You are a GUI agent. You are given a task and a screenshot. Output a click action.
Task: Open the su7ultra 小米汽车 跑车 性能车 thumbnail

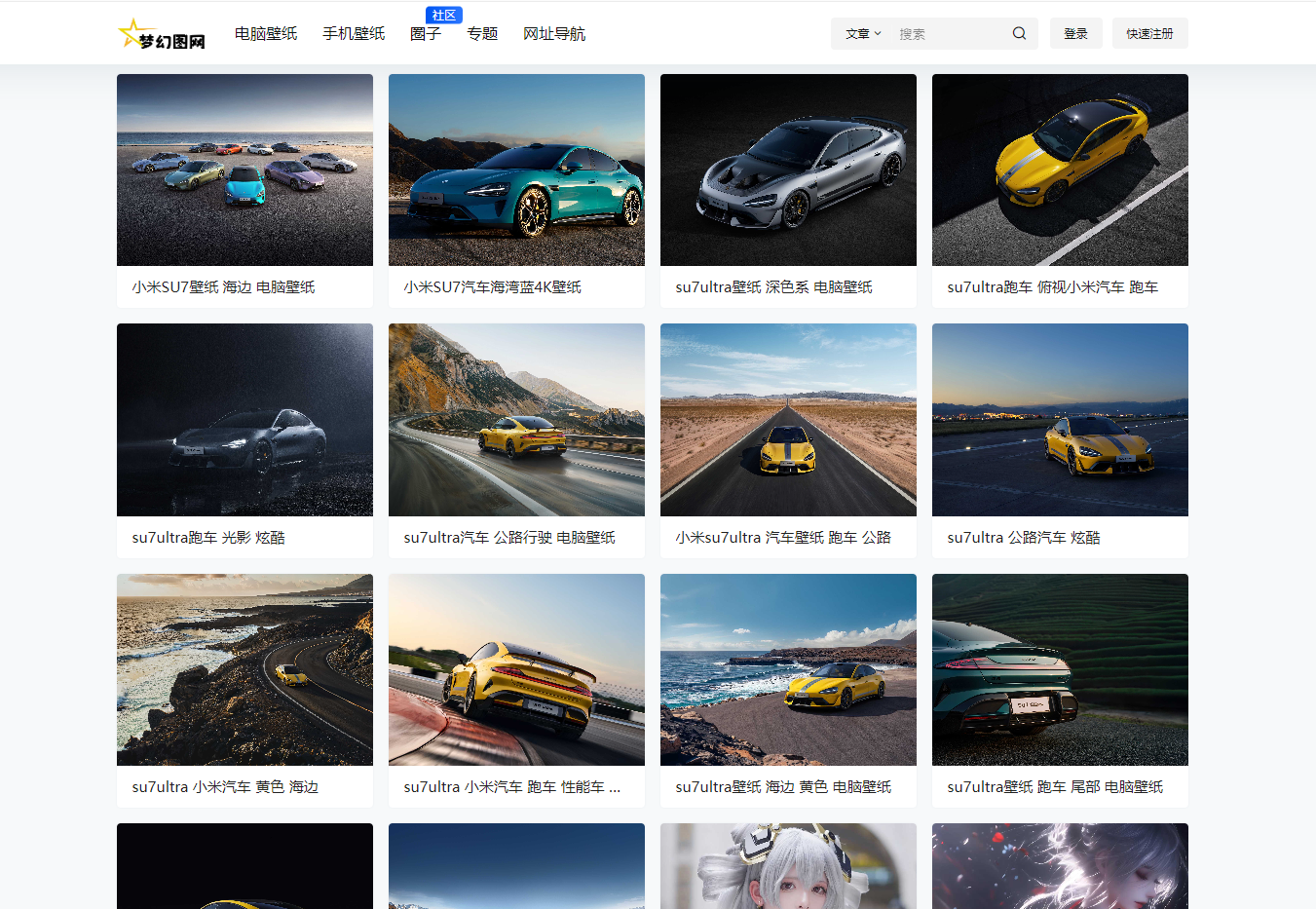(x=516, y=669)
